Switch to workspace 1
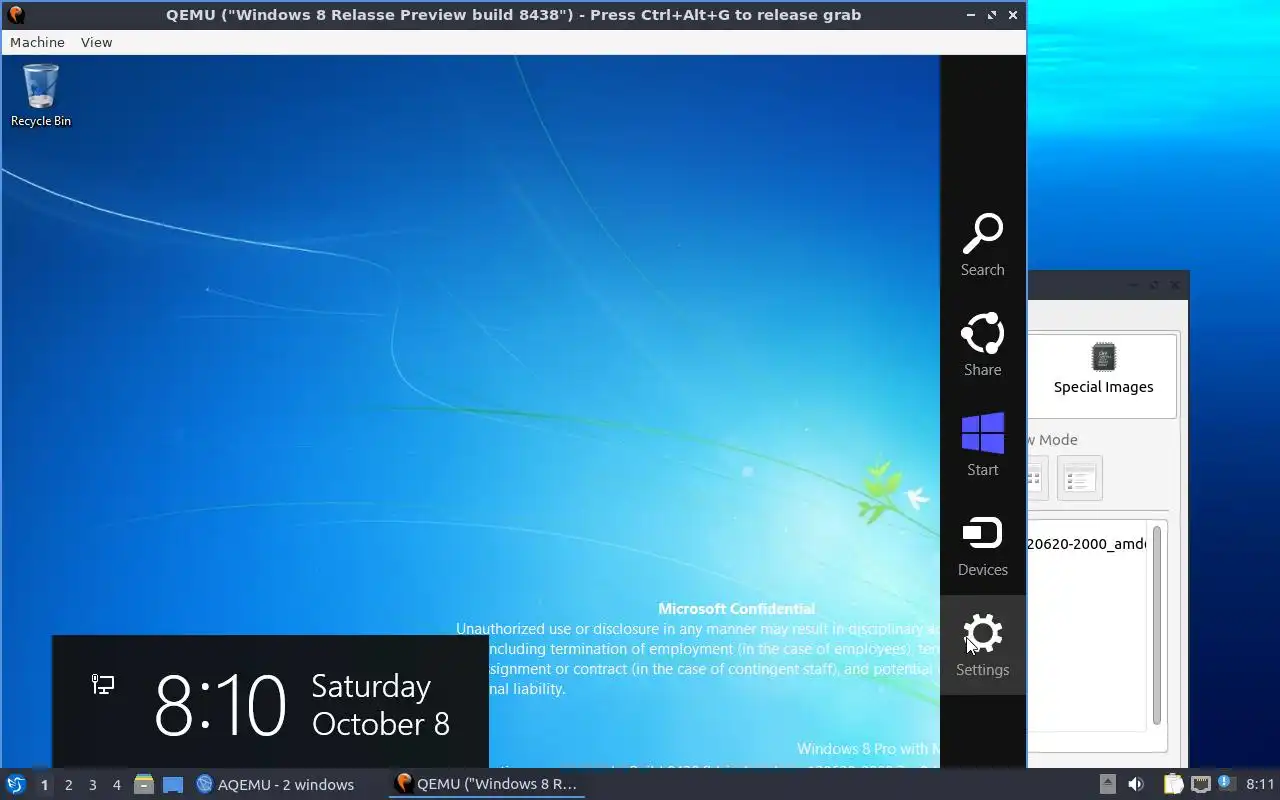This screenshot has height=800, width=1280. coord(44,785)
